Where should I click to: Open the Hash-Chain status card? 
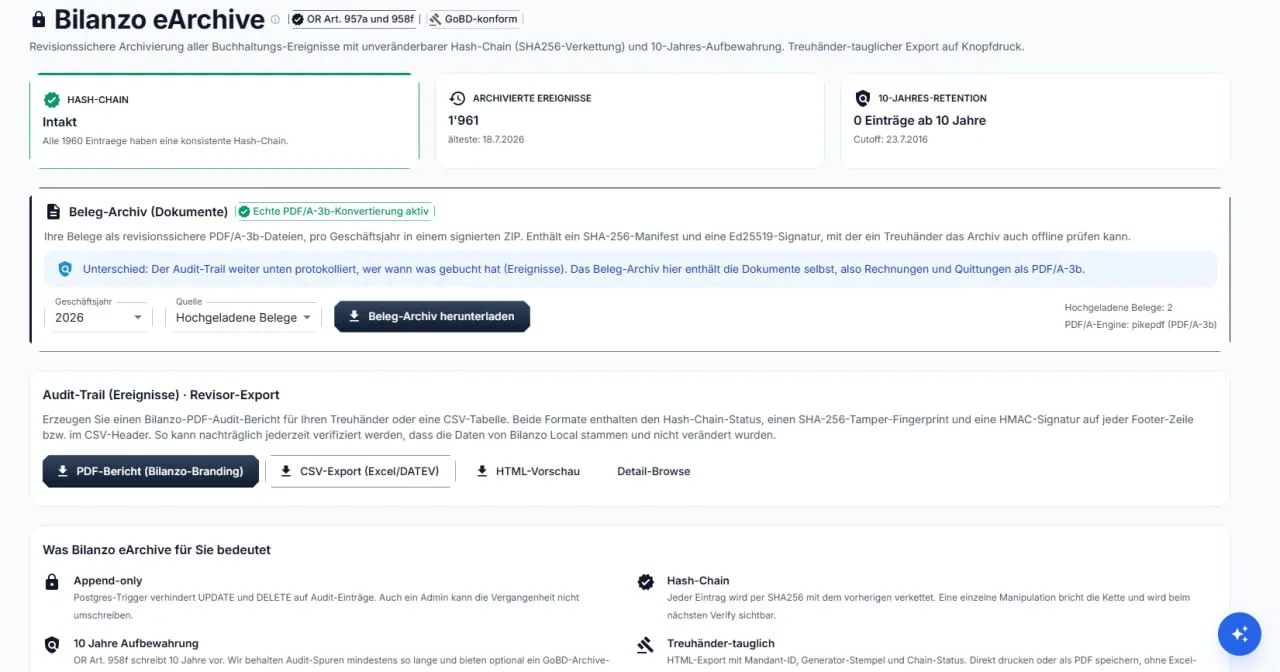225,120
